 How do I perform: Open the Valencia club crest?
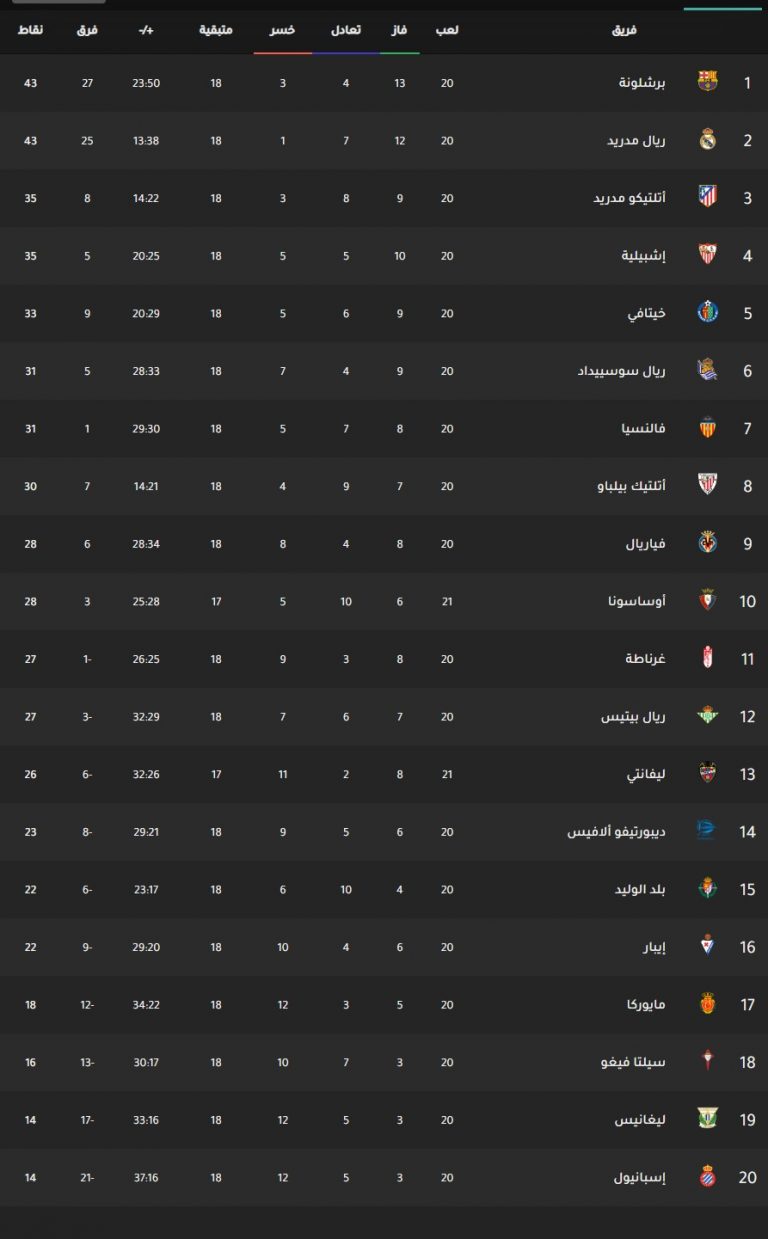pyautogui.click(x=707, y=428)
